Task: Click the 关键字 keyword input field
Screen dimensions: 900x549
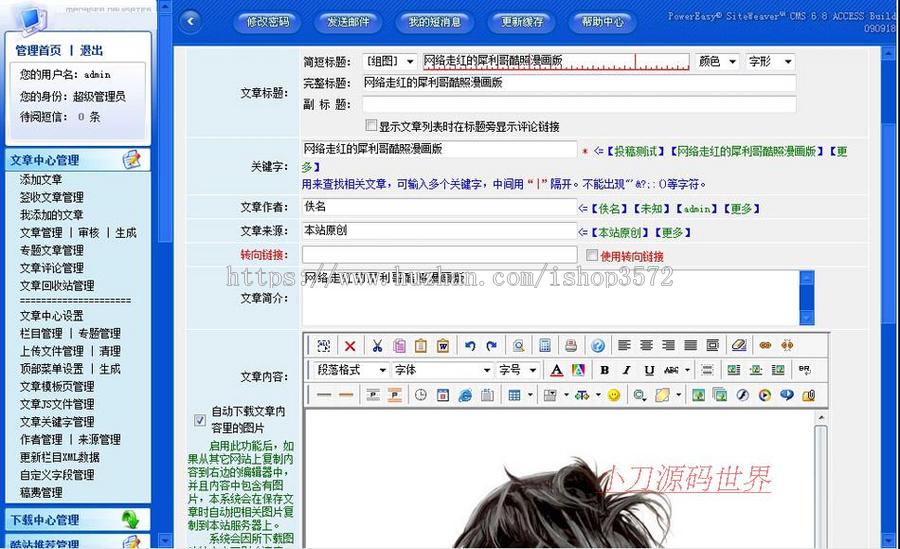Action: 440,149
